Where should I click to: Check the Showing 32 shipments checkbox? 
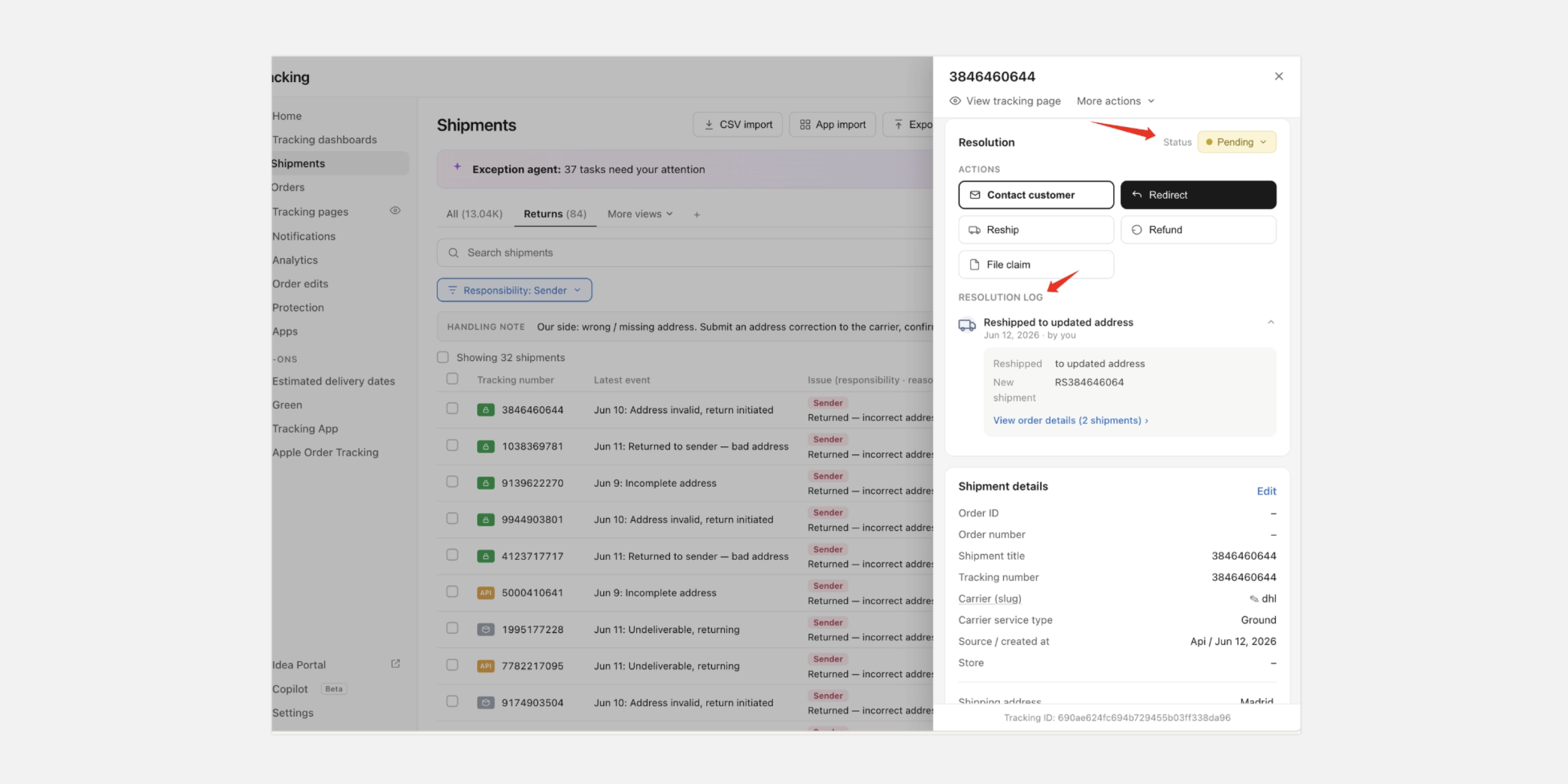tap(443, 358)
